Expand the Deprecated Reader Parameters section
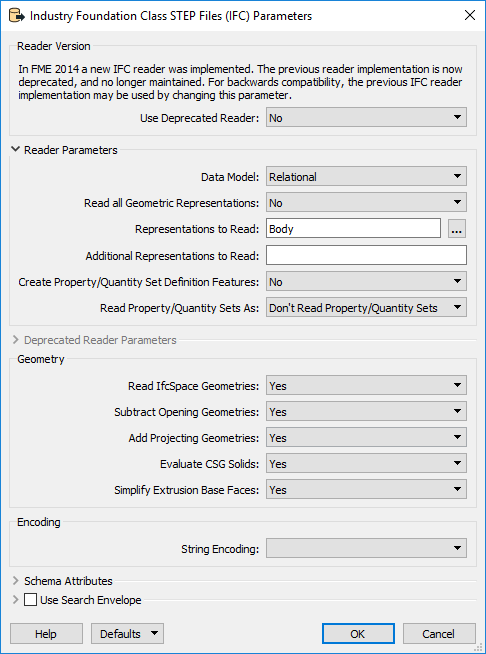Image resolution: width=486 pixels, height=654 pixels. click(x=16, y=340)
